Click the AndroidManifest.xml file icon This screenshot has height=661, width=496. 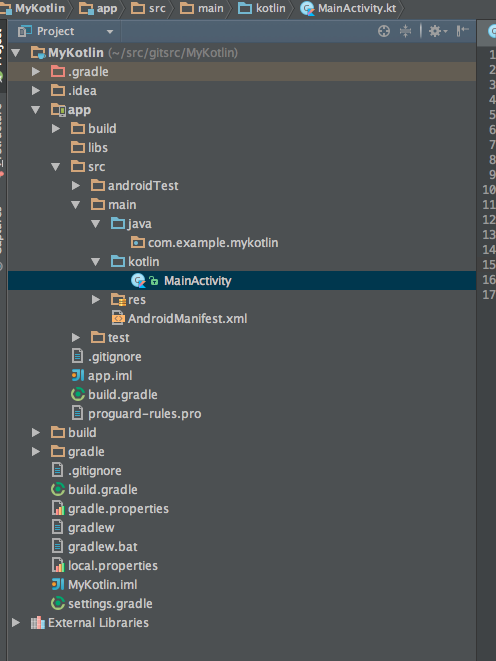click(118, 318)
